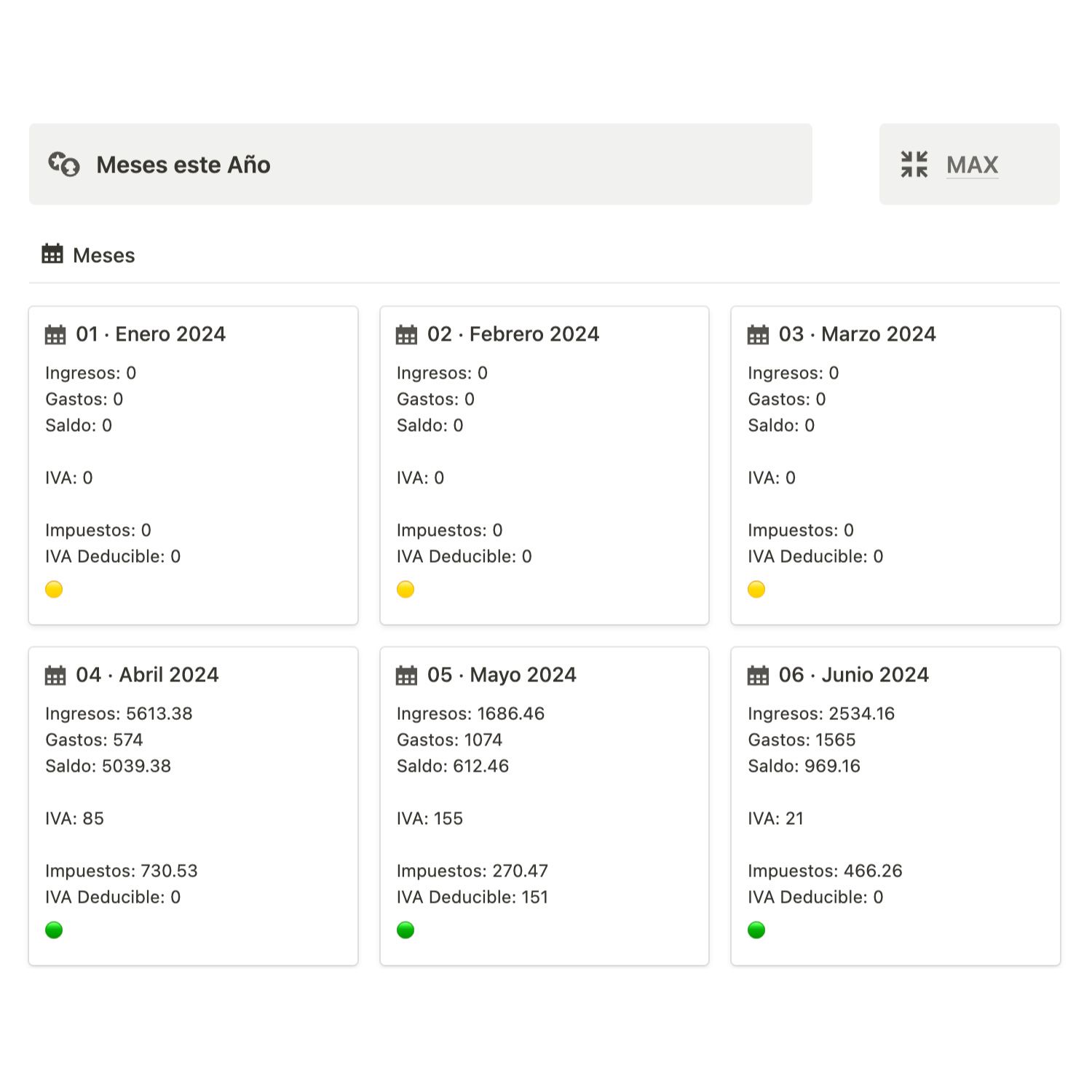1092x1092 pixels.
Task: Click green status dot on Abril card
Action: click(x=54, y=930)
